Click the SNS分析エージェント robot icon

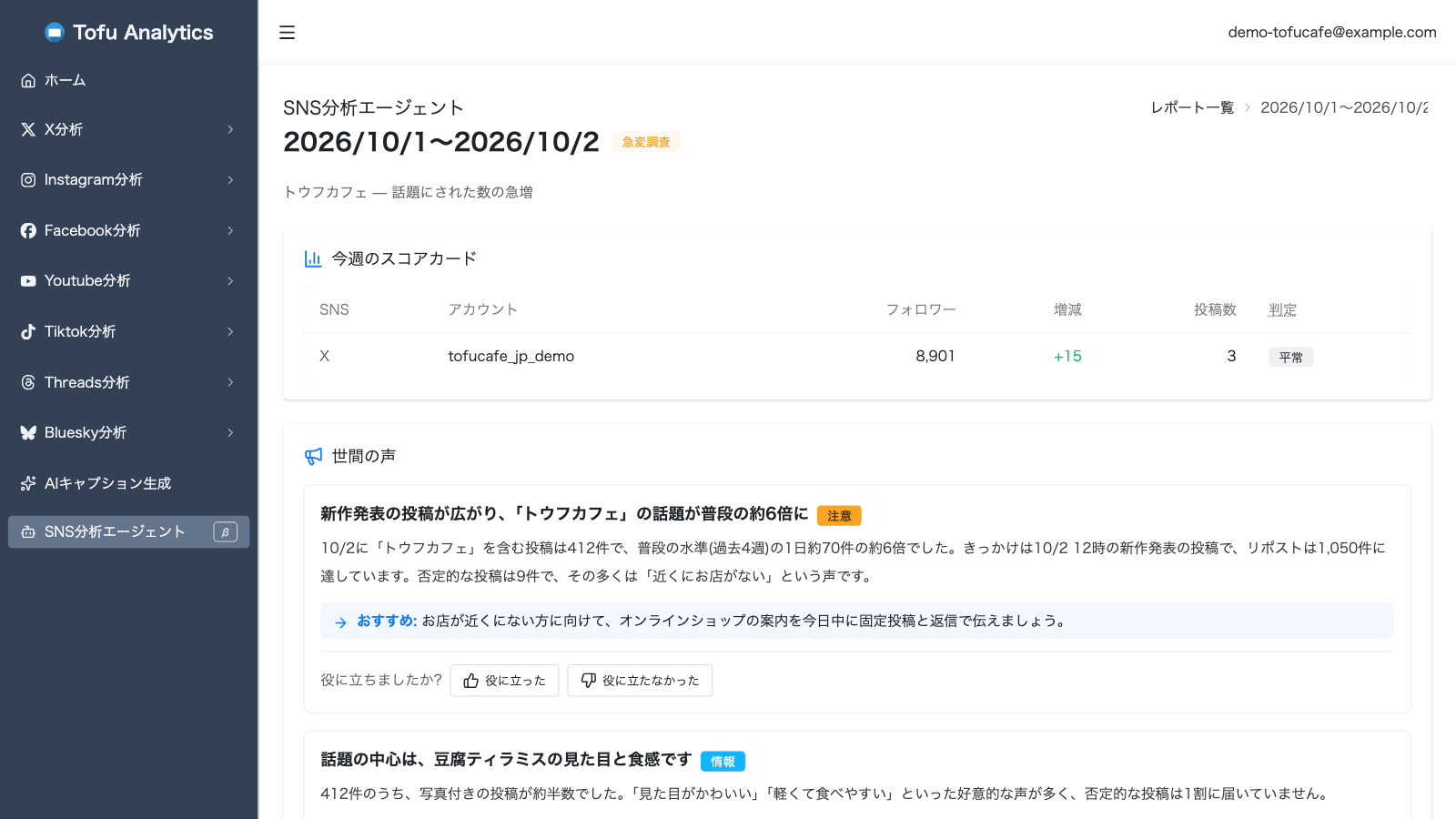(x=28, y=531)
